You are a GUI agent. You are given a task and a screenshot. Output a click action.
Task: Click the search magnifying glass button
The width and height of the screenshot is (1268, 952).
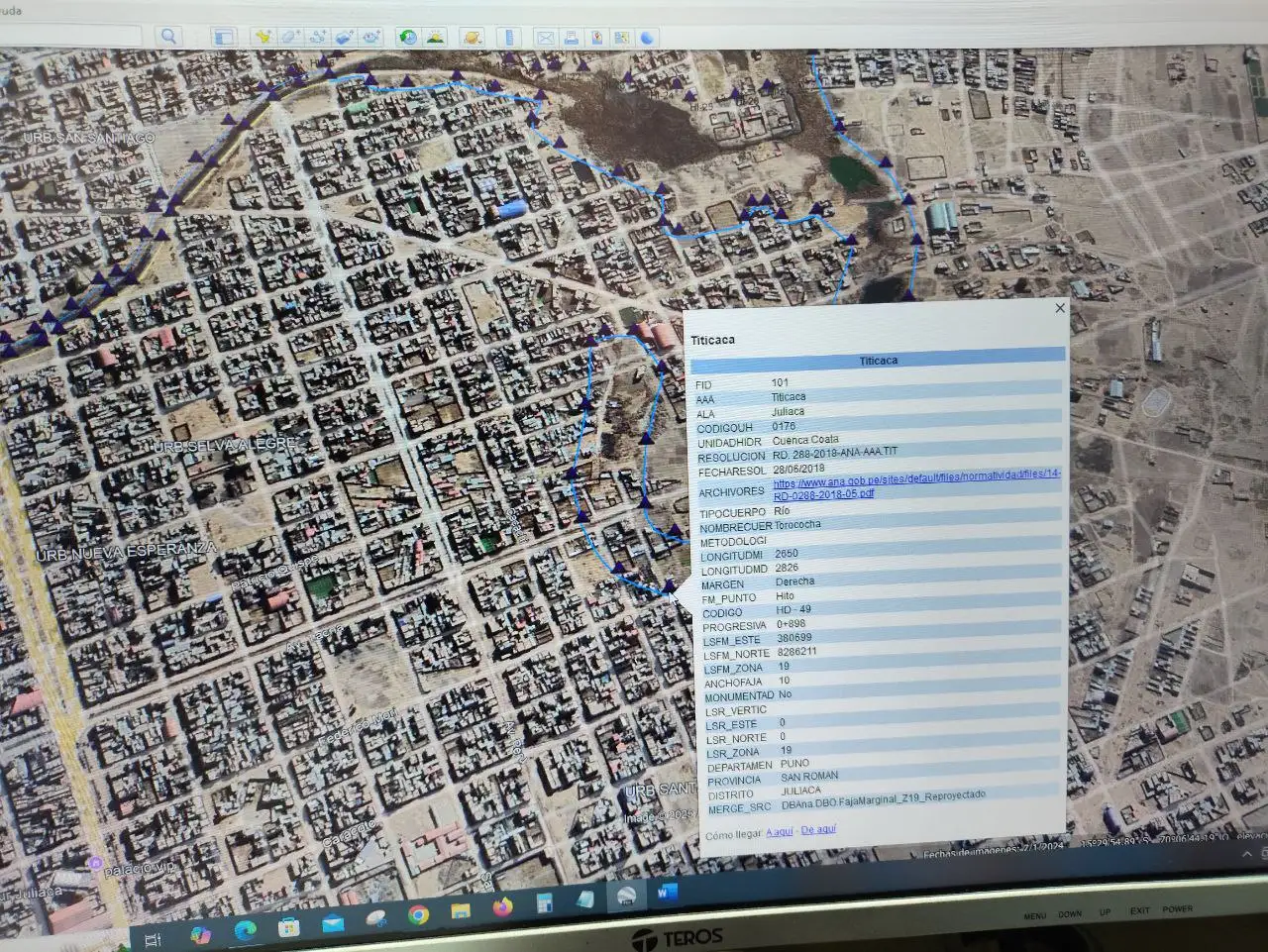[169, 37]
